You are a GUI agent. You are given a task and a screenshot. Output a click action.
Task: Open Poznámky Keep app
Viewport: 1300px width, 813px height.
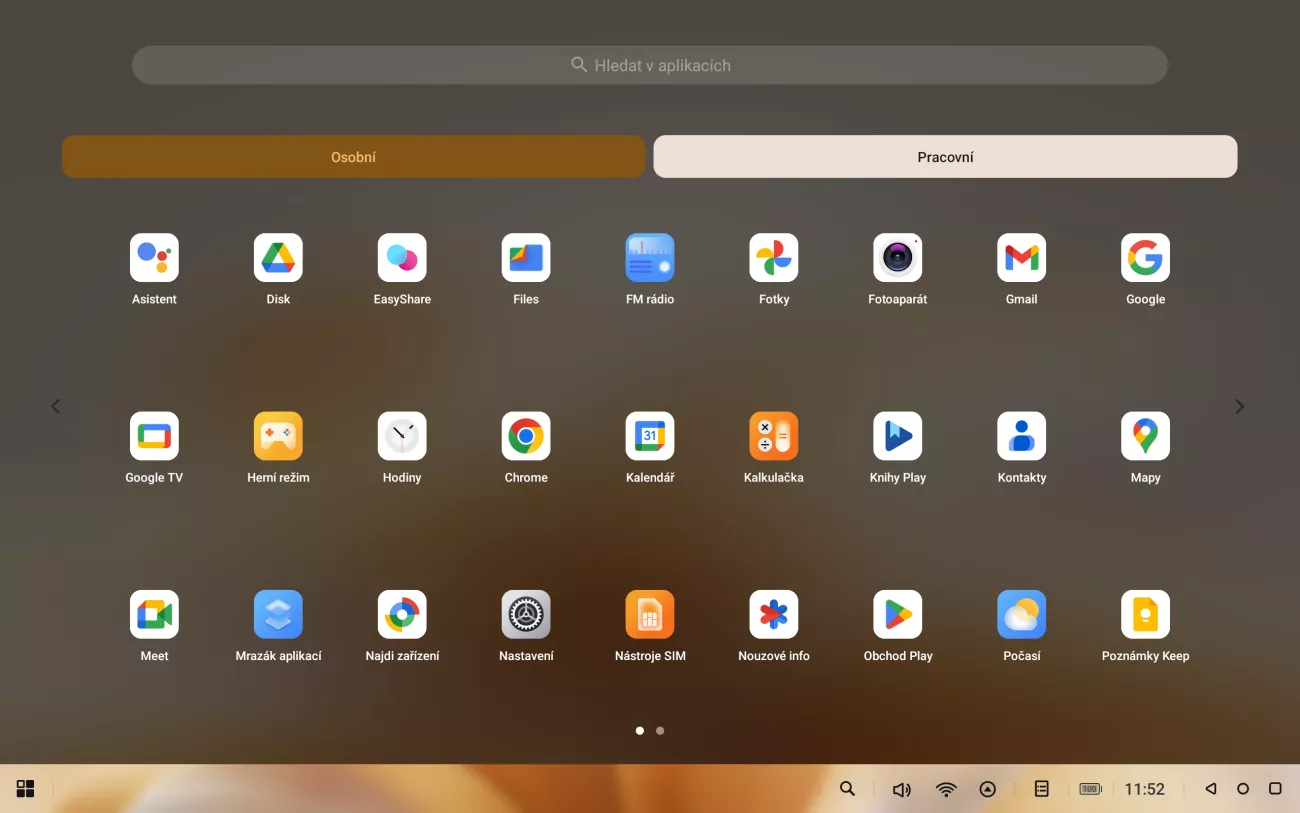tap(1145, 614)
